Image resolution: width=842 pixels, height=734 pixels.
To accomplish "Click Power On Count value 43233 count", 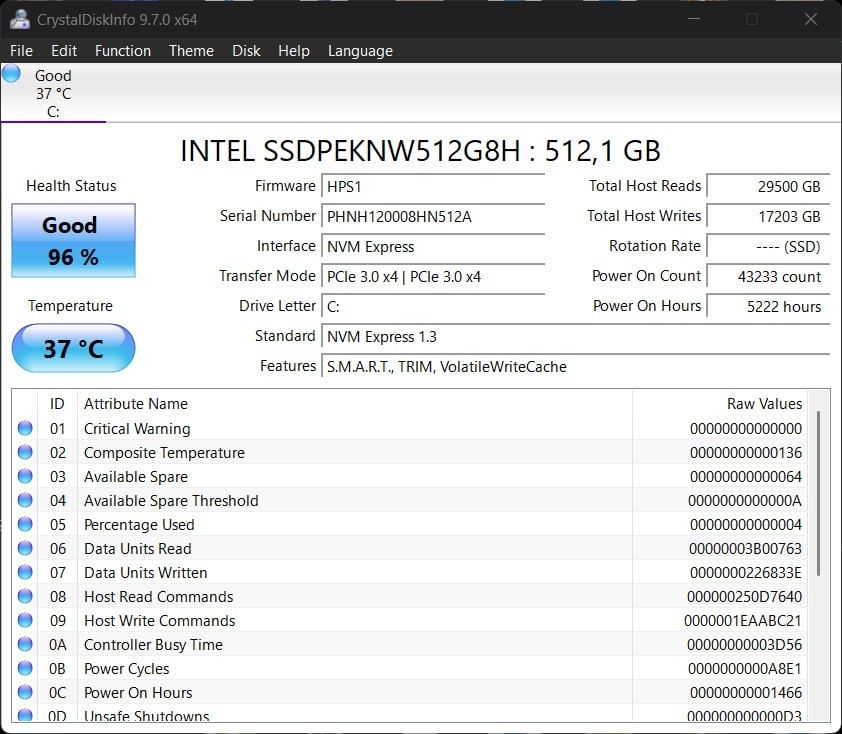I will coord(768,277).
